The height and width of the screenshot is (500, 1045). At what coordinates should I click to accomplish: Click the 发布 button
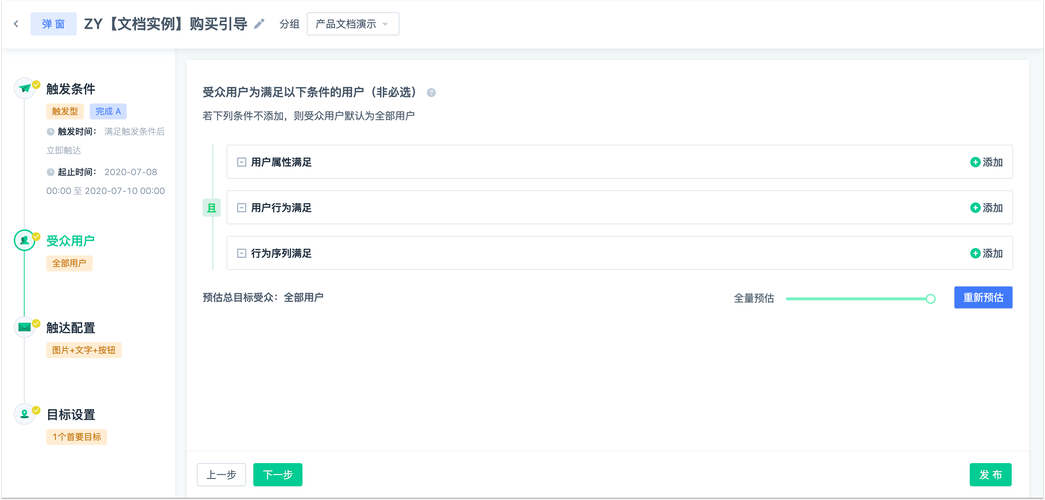pyautogui.click(x=990, y=475)
